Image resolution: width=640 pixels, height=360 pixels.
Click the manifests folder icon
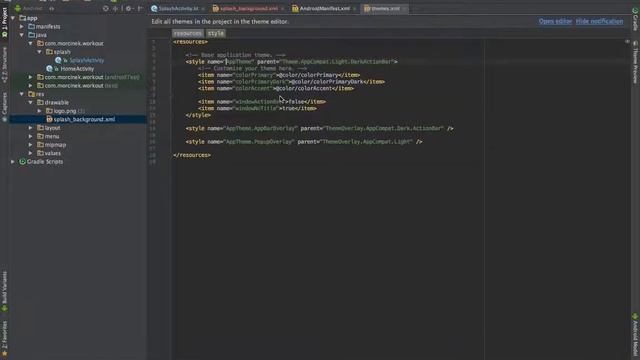(x=31, y=27)
